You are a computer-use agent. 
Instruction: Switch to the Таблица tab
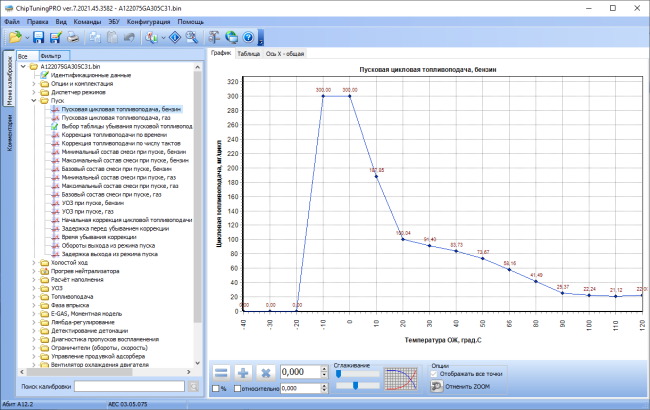tap(248, 54)
